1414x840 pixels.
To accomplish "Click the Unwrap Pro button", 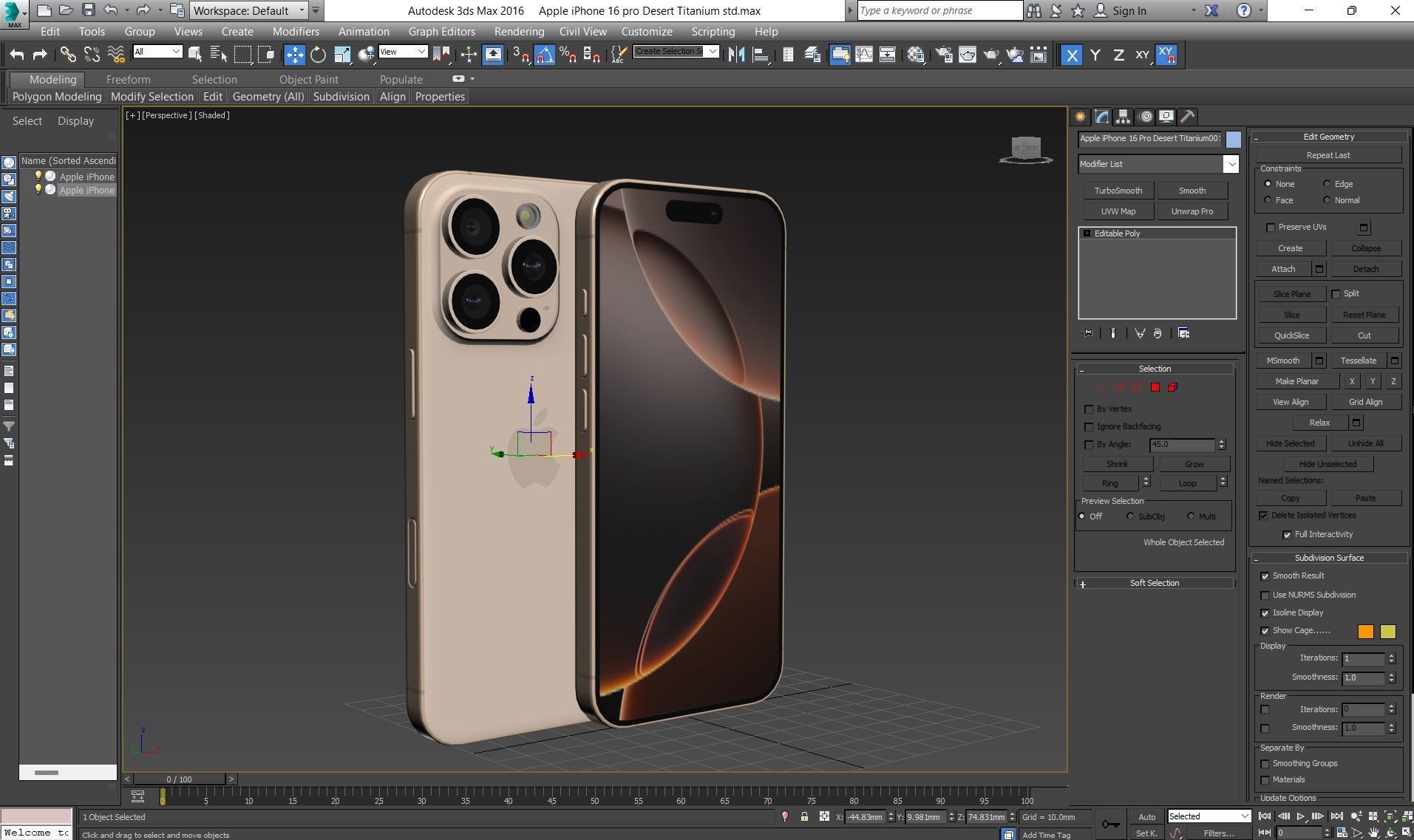I will pyautogui.click(x=1192, y=211).
